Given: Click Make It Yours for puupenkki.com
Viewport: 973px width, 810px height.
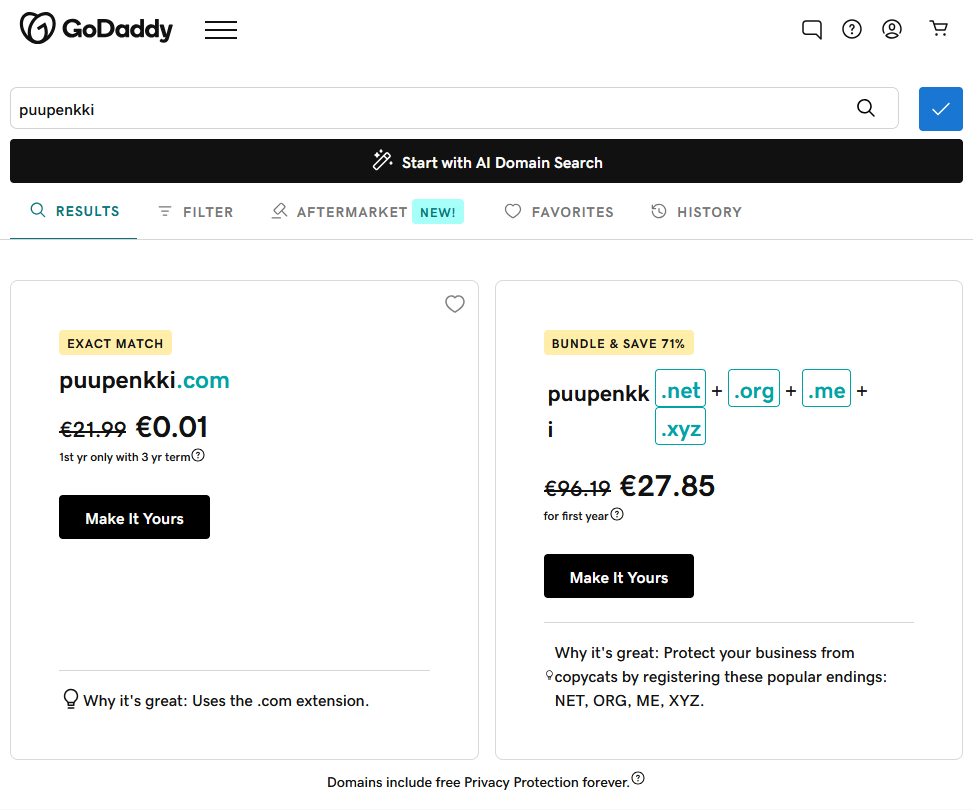Looking at the screenshot, I should click(x=134, y=517).
